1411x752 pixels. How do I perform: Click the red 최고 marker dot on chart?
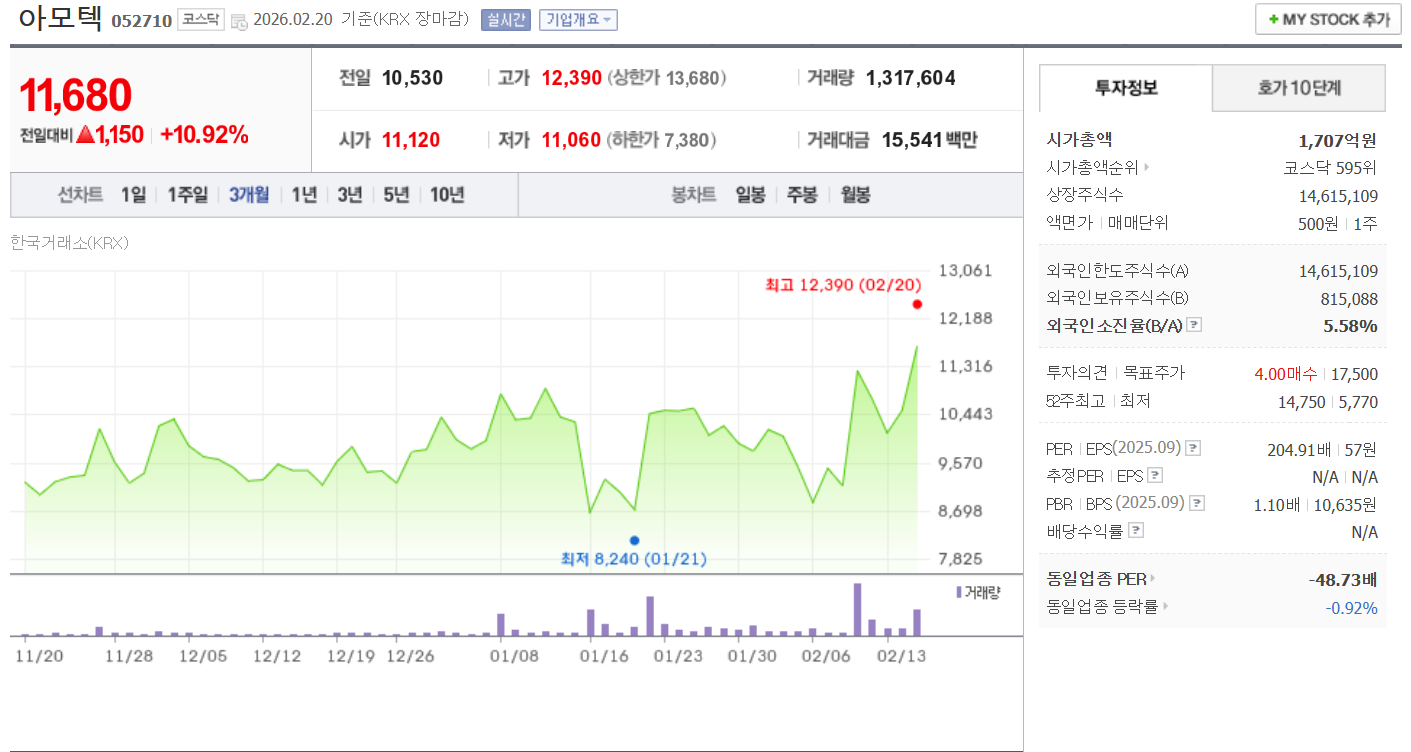[x=917, y=304]
